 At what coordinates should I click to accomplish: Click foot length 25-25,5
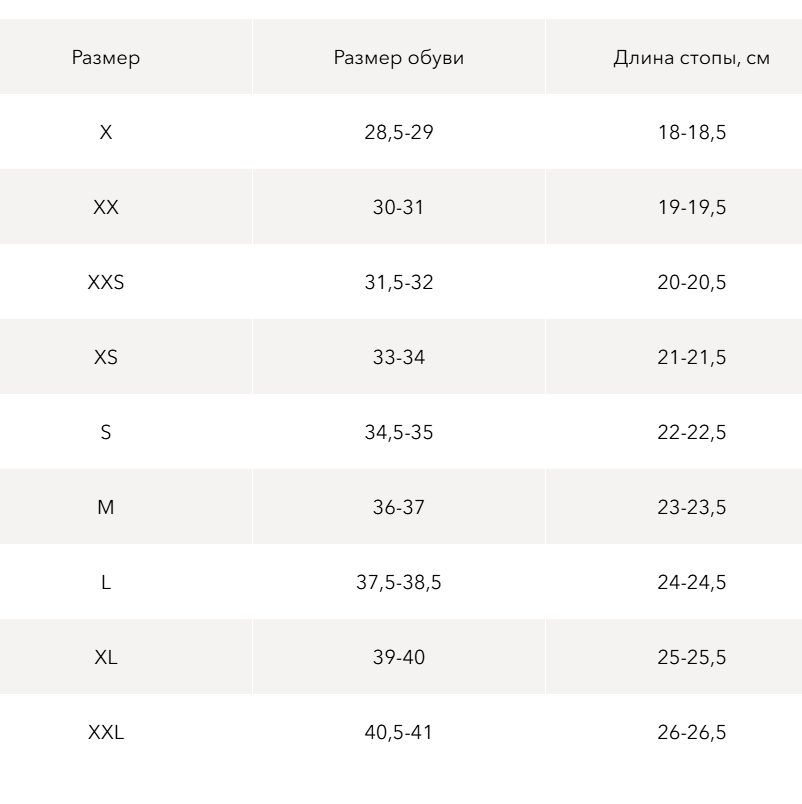tap(692, 658)
